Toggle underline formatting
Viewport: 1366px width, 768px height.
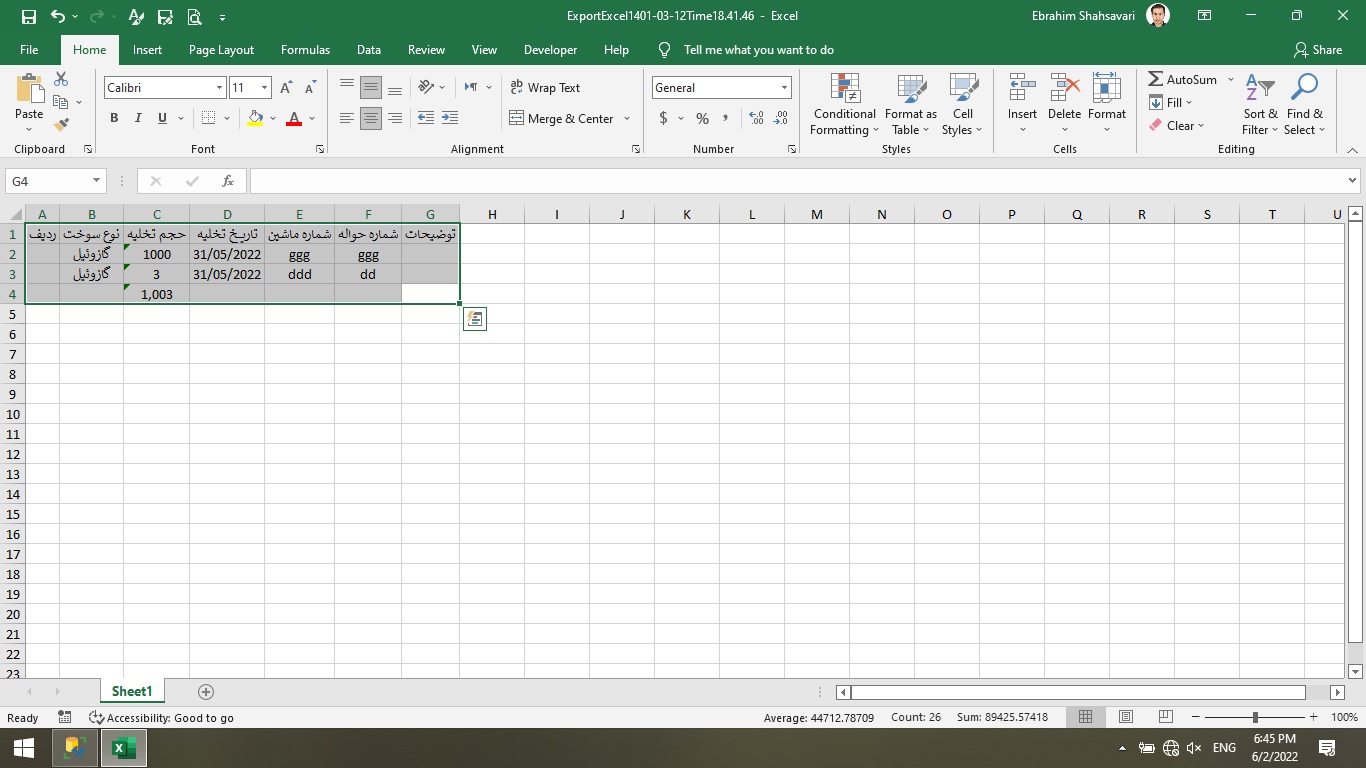[x=162, y=118]
